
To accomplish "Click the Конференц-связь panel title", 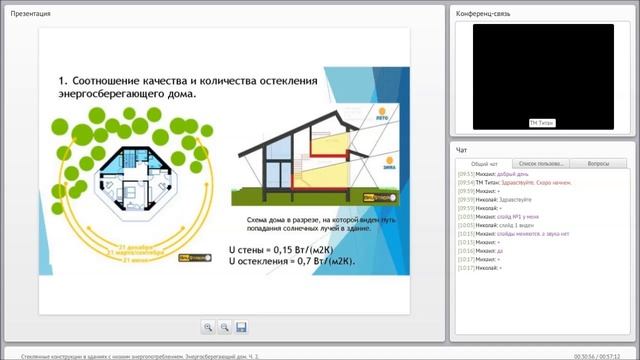I will [483, 13].
